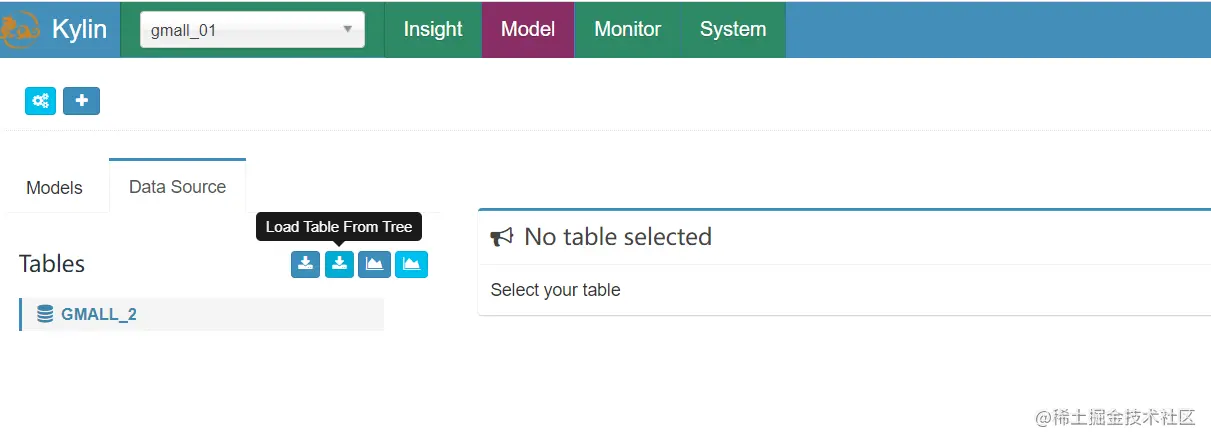Click the No table selected heading
The height and width of the screenshot is (443, 1211).
pyautogui.click(x=617, y=237)
